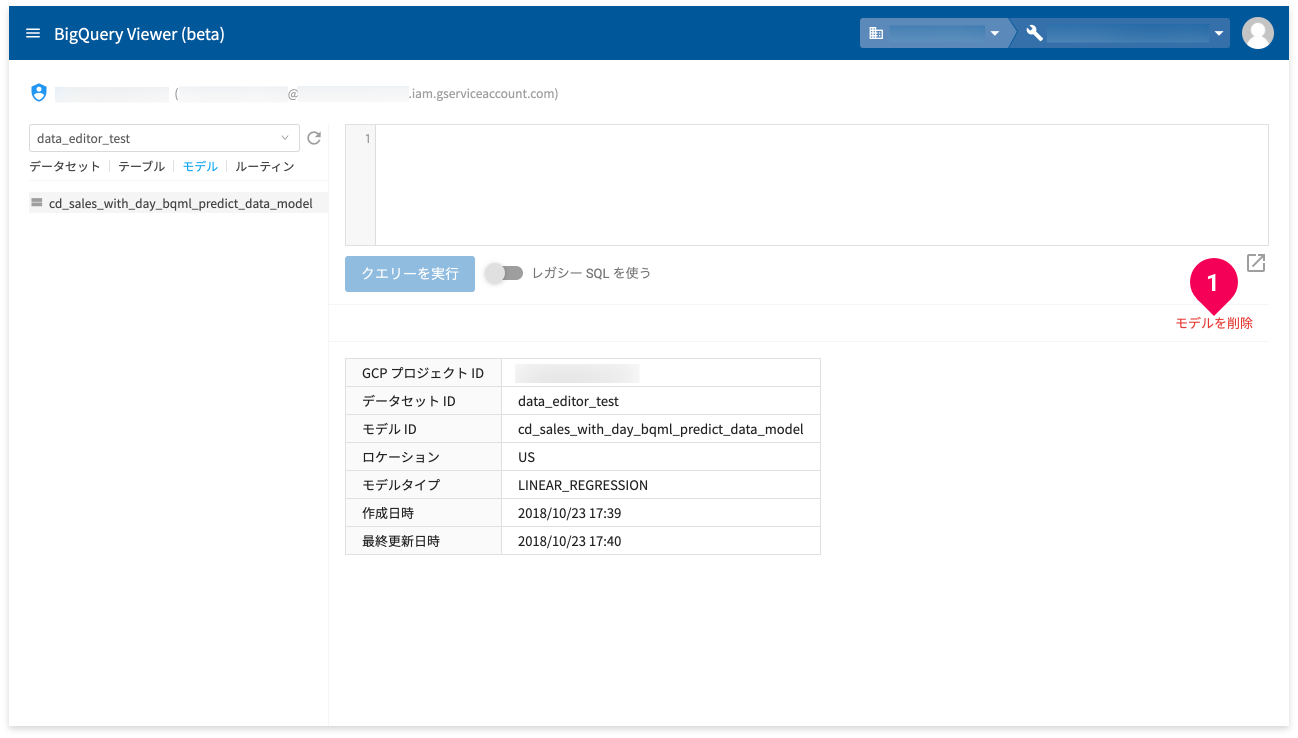
Task: Click the レガシー SQL を使う label
Action: (x=591, y=273)
